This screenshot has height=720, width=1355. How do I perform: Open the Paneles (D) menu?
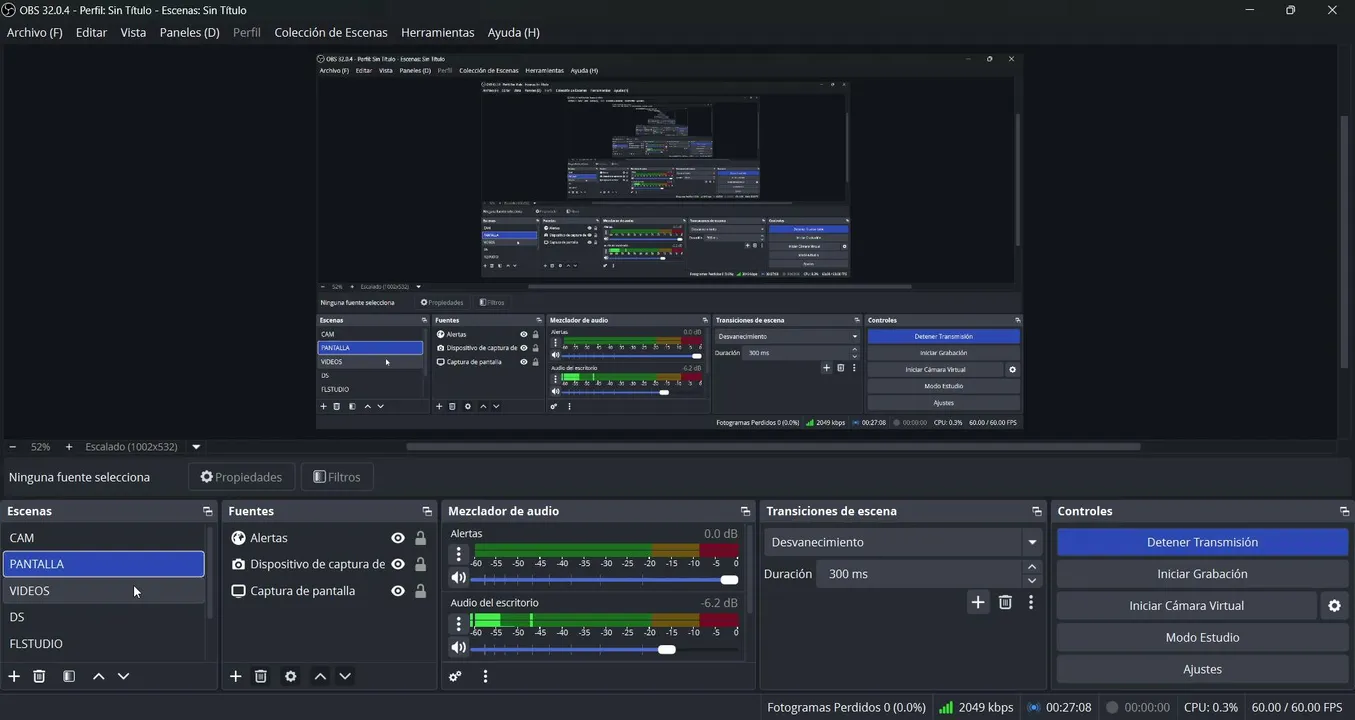(189, 32)
